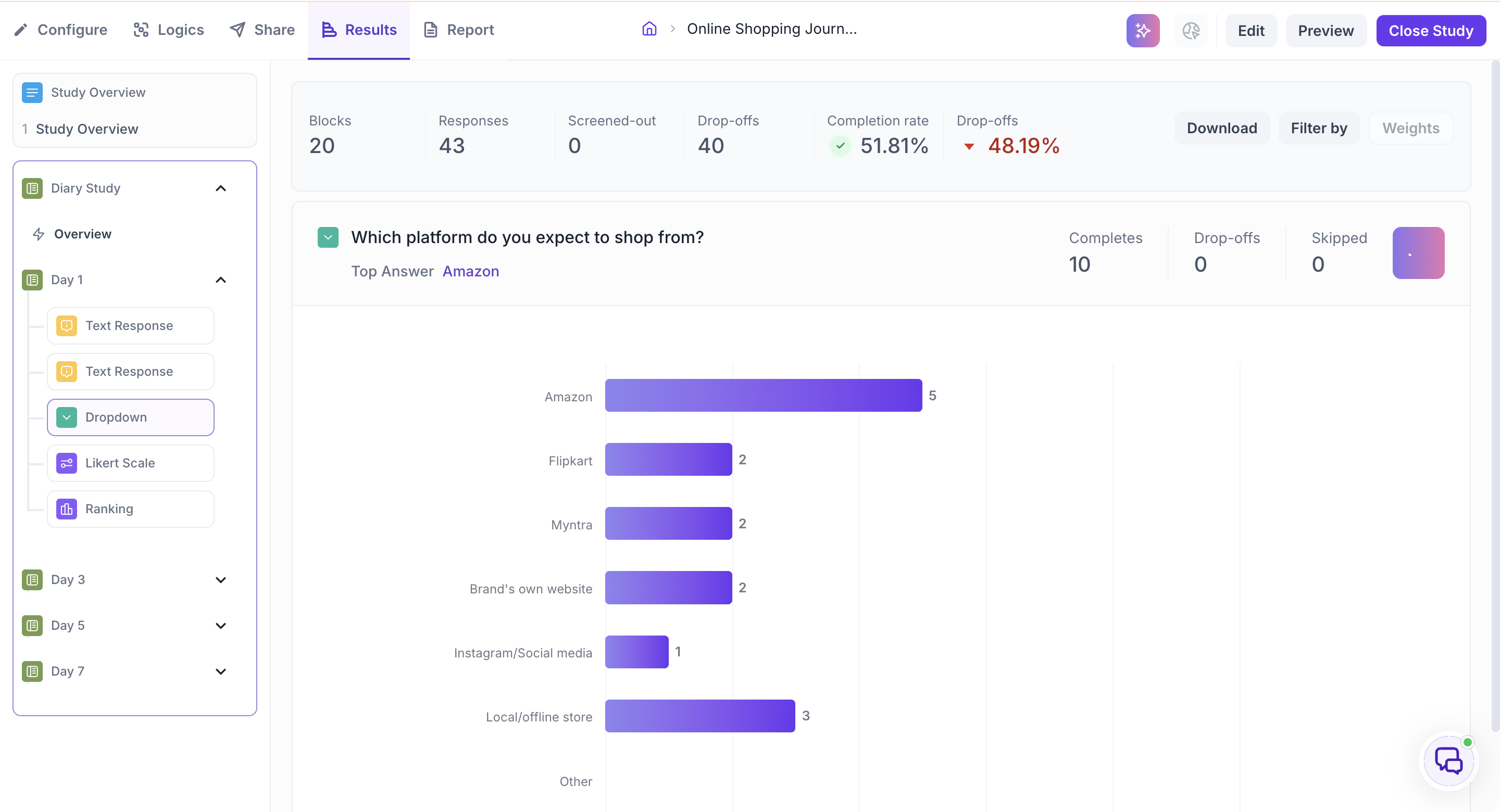
Task: Go to home via breadcrumb icon
Action: 649,29
